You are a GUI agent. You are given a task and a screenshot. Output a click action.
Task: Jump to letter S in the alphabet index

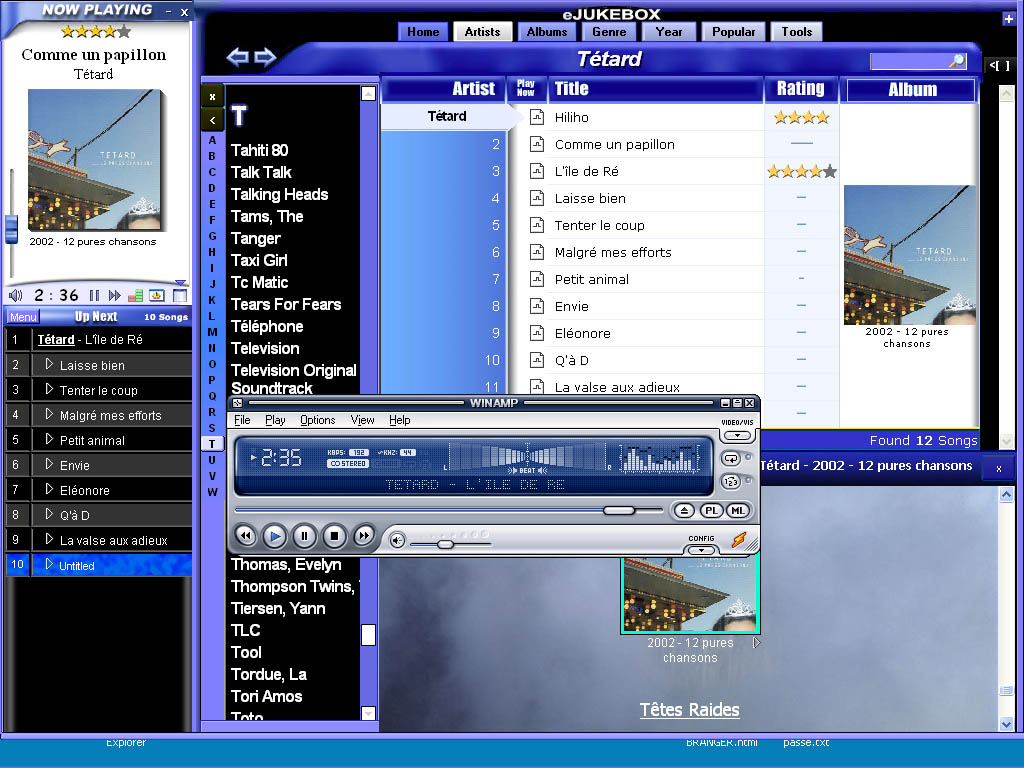(212, 428)
